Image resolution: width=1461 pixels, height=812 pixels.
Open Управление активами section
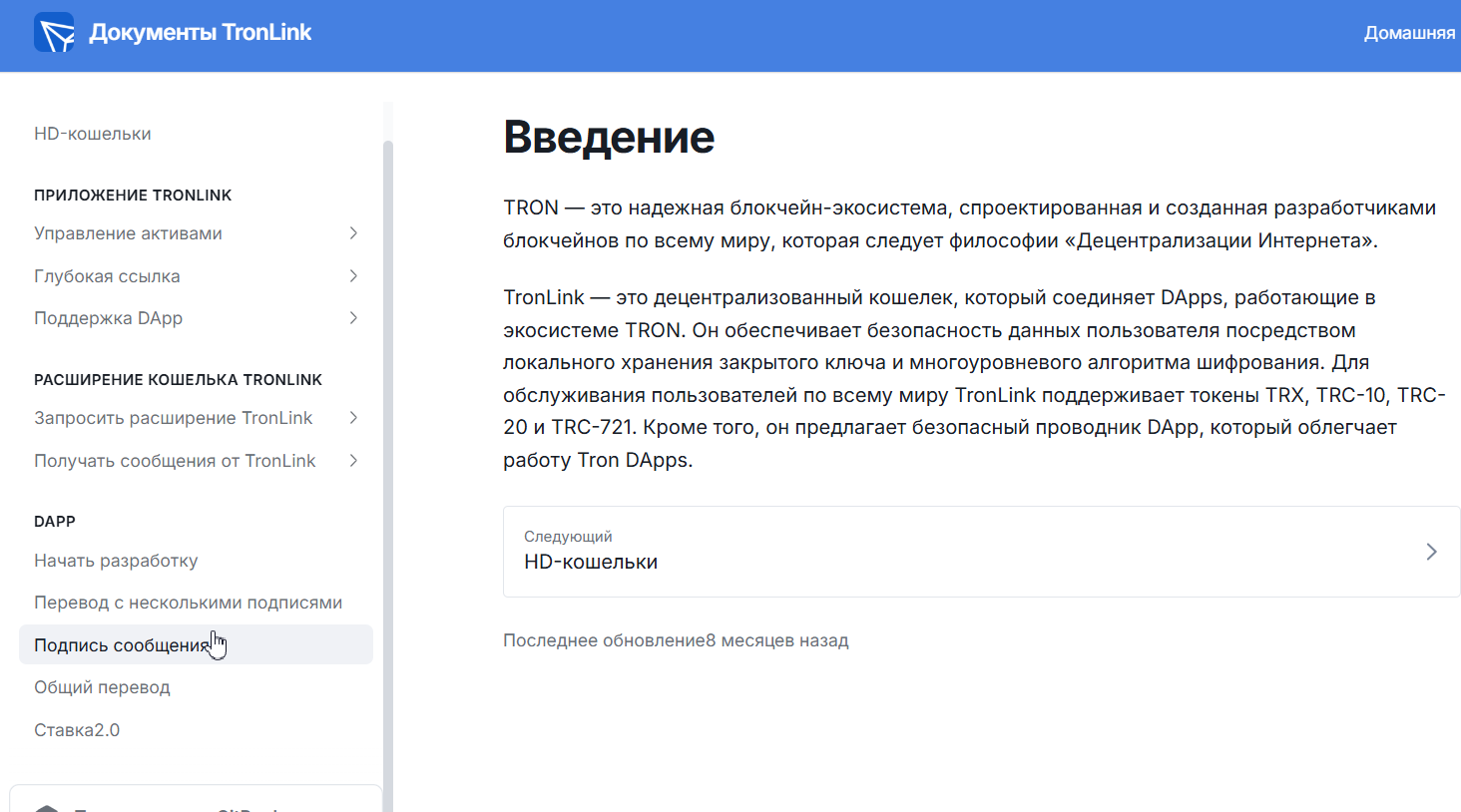pyautogui.click(x=128, y=233)
